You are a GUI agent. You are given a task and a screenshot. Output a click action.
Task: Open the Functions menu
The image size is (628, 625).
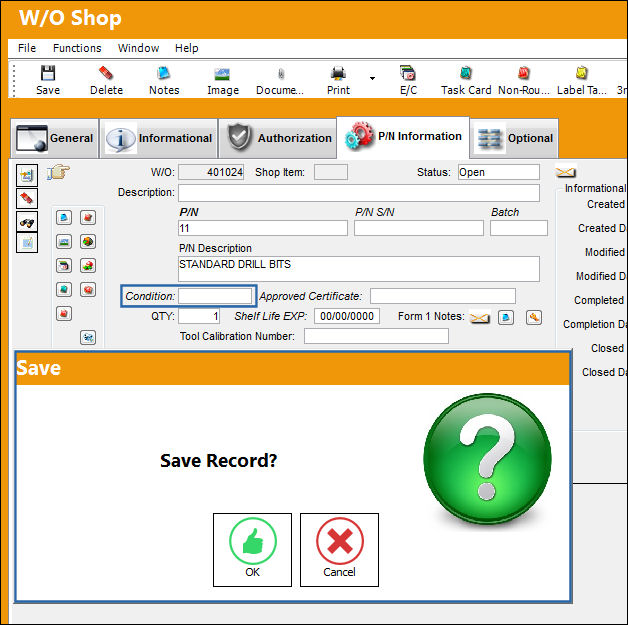[77, 48]
